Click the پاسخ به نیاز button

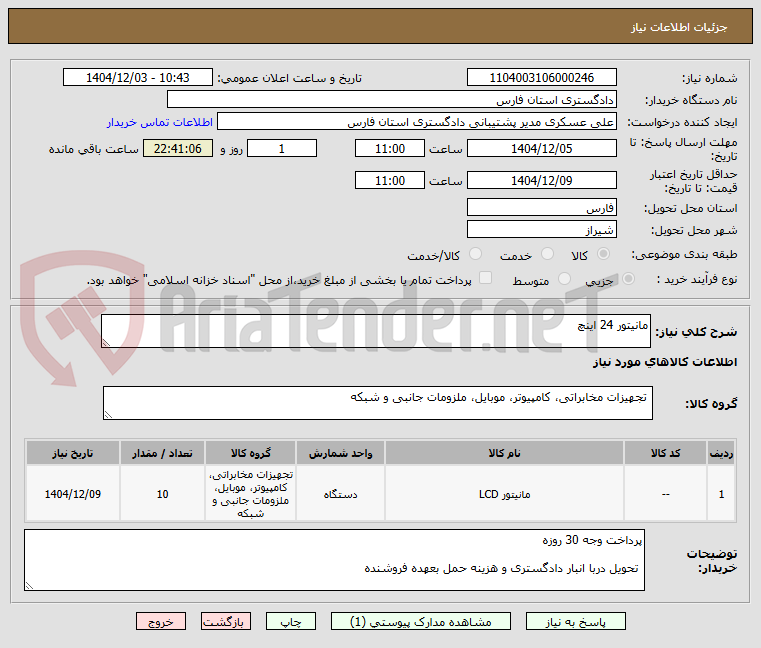(576, 621)
